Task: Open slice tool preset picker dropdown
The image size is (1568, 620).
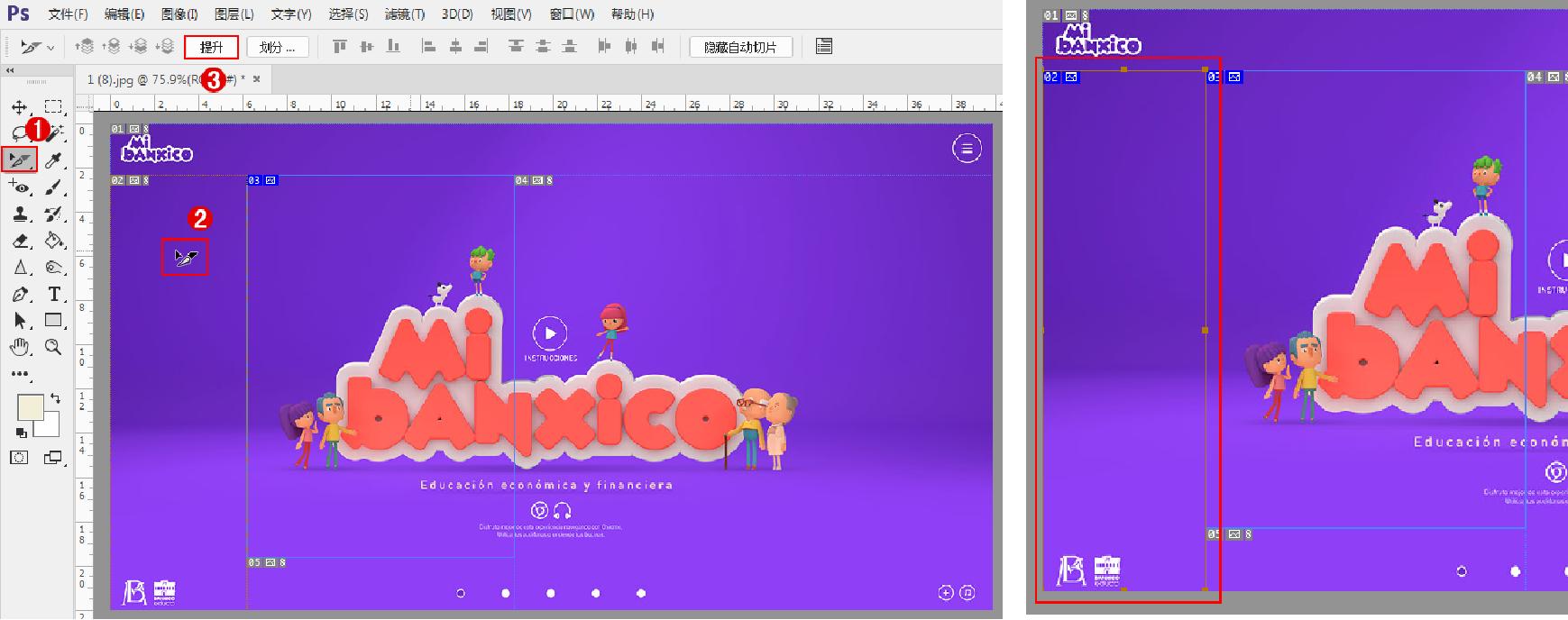Action: coord(36,47)
